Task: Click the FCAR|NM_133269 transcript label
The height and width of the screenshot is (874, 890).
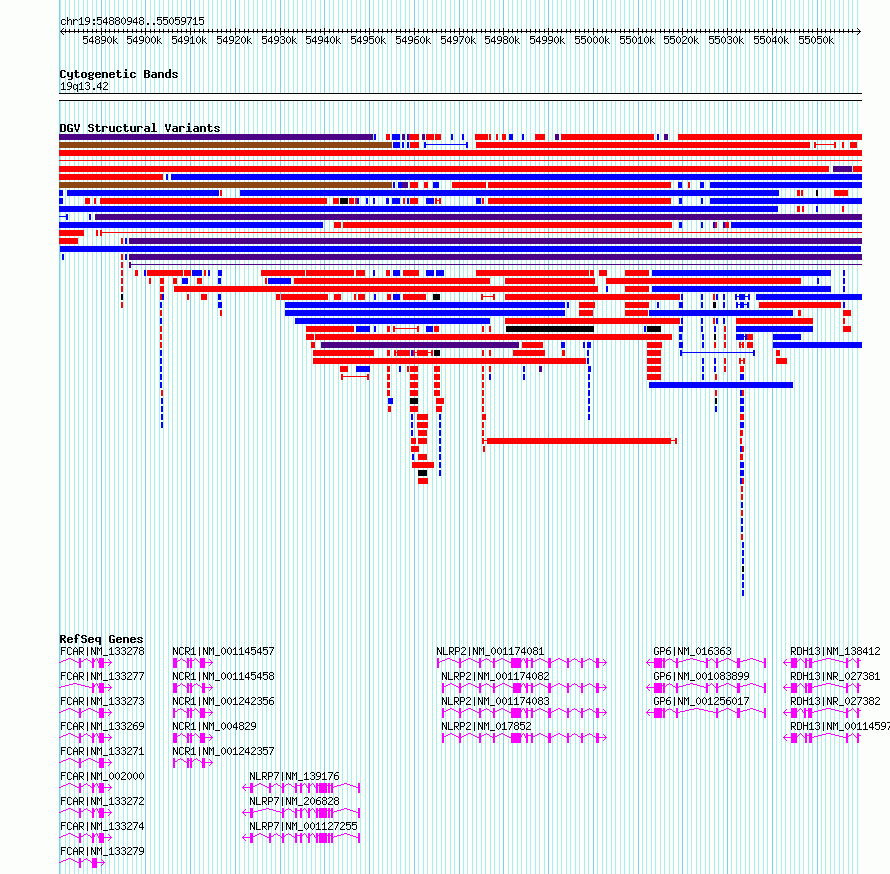Action: point(102,726)
